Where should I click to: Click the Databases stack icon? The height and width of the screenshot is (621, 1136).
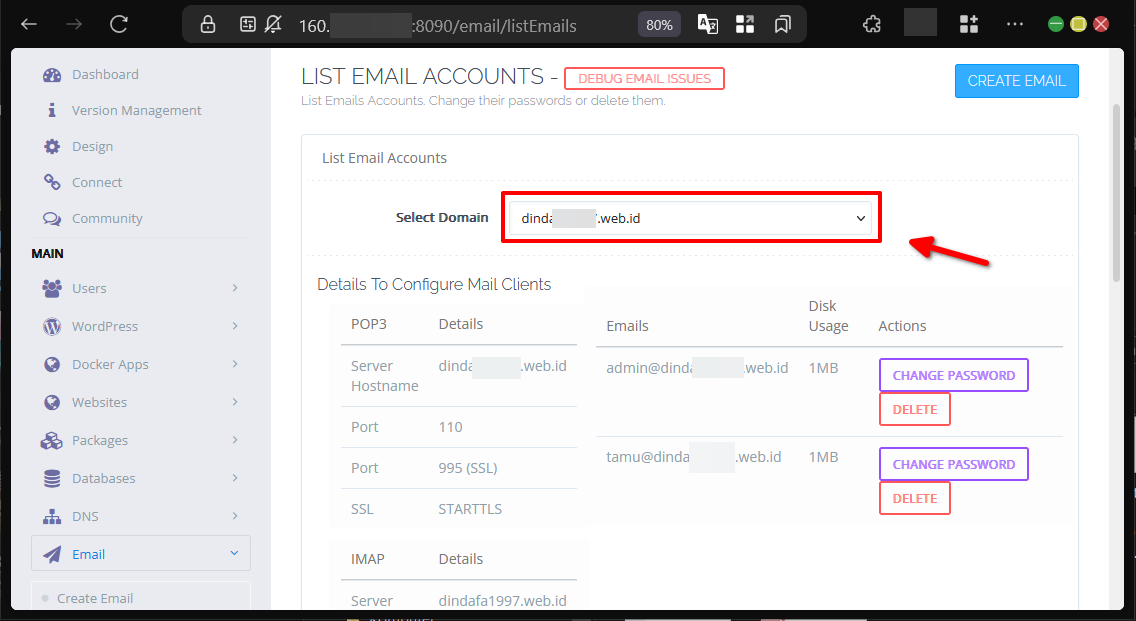coord(52,479)
